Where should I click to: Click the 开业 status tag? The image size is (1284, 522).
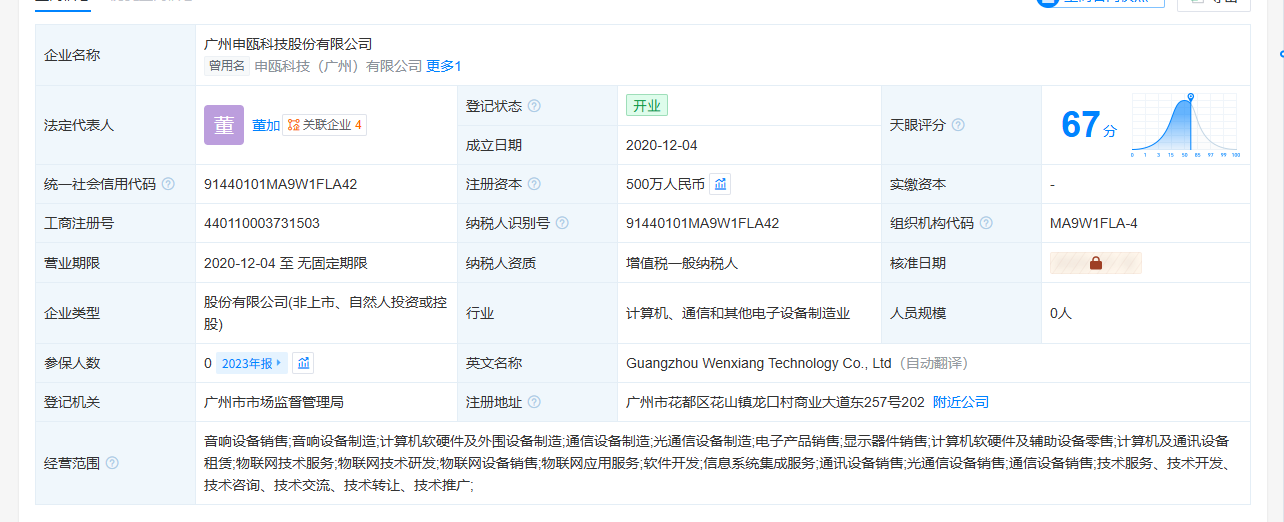pyautogui.click(x=646, y=106)
